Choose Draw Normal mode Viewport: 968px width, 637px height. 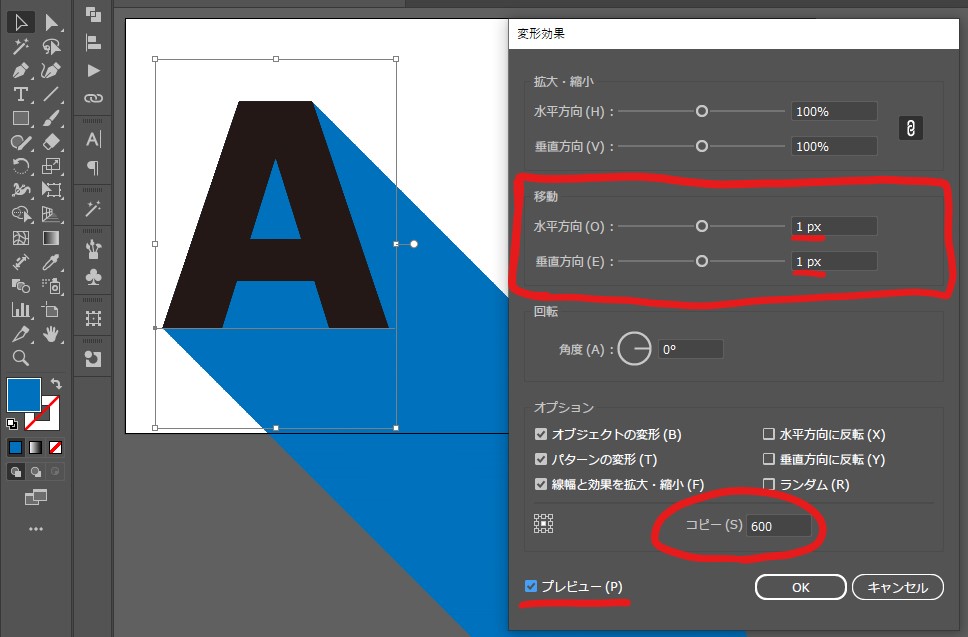click(x=16, y=472)
